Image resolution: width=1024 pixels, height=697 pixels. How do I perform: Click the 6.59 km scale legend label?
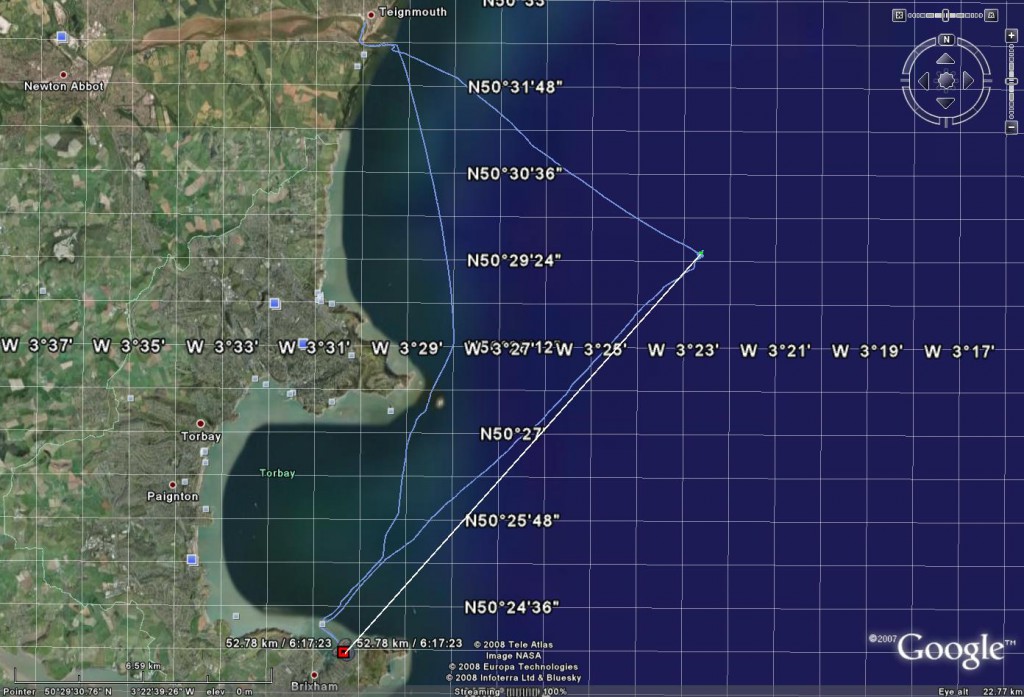click(x=143, y=666)
